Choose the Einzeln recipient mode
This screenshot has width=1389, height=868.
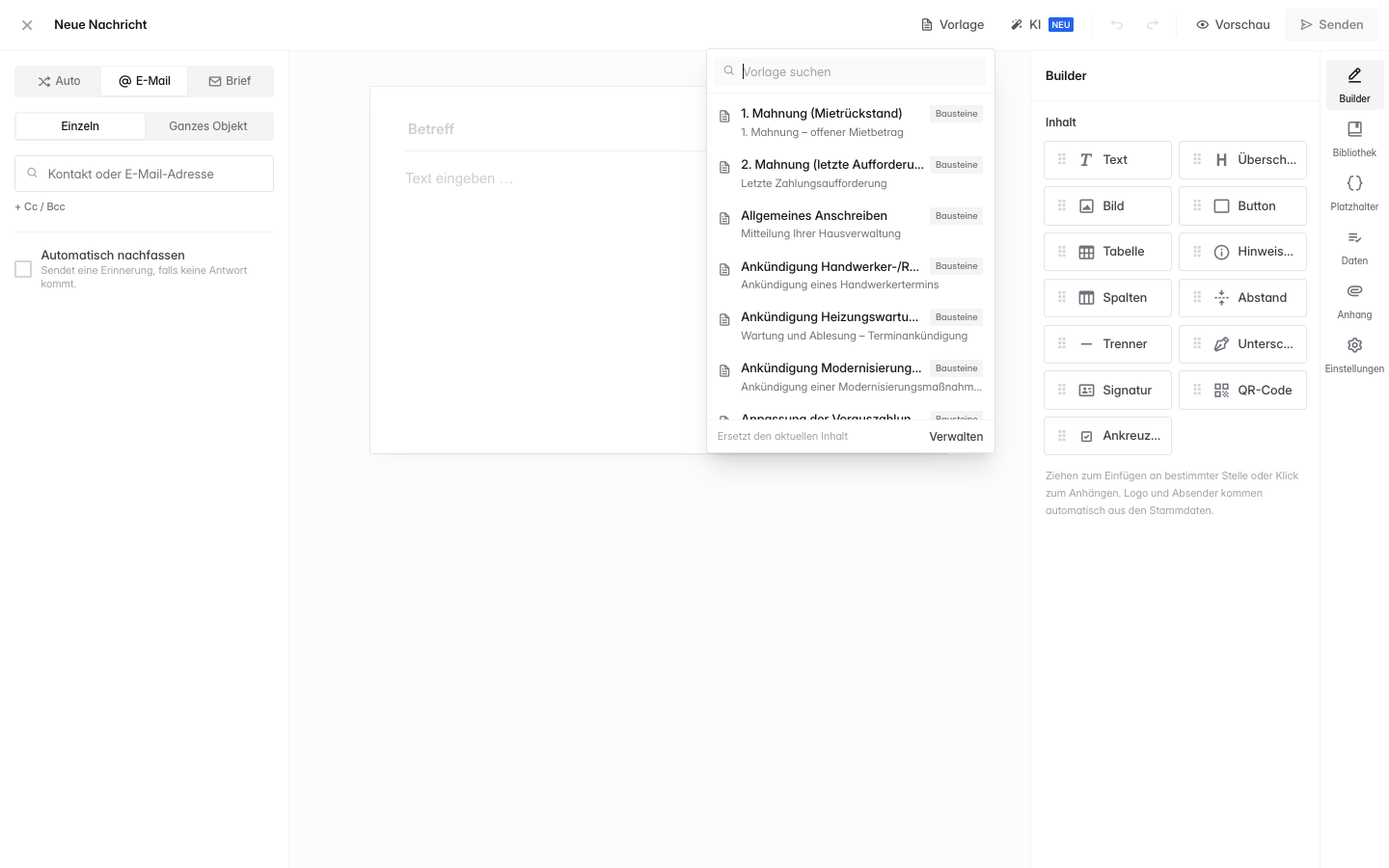[x=80, y=126]
